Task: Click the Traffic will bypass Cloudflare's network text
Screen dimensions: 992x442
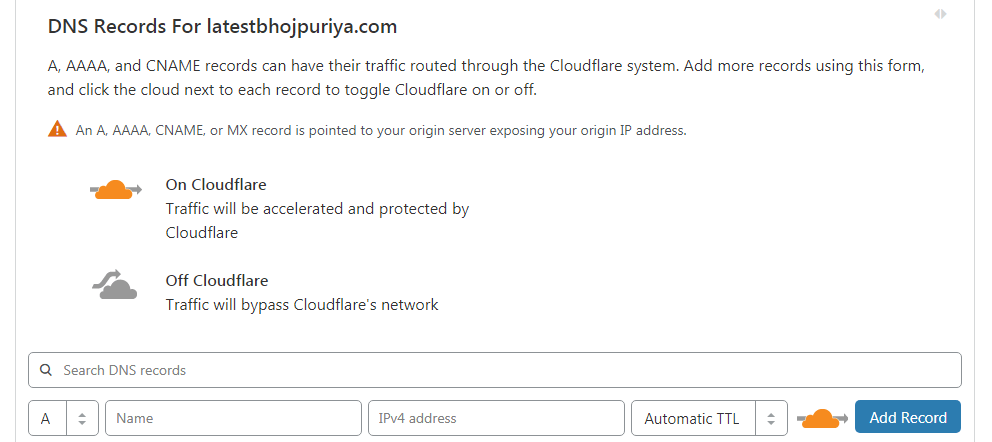Action: click(x=302, y=305)
